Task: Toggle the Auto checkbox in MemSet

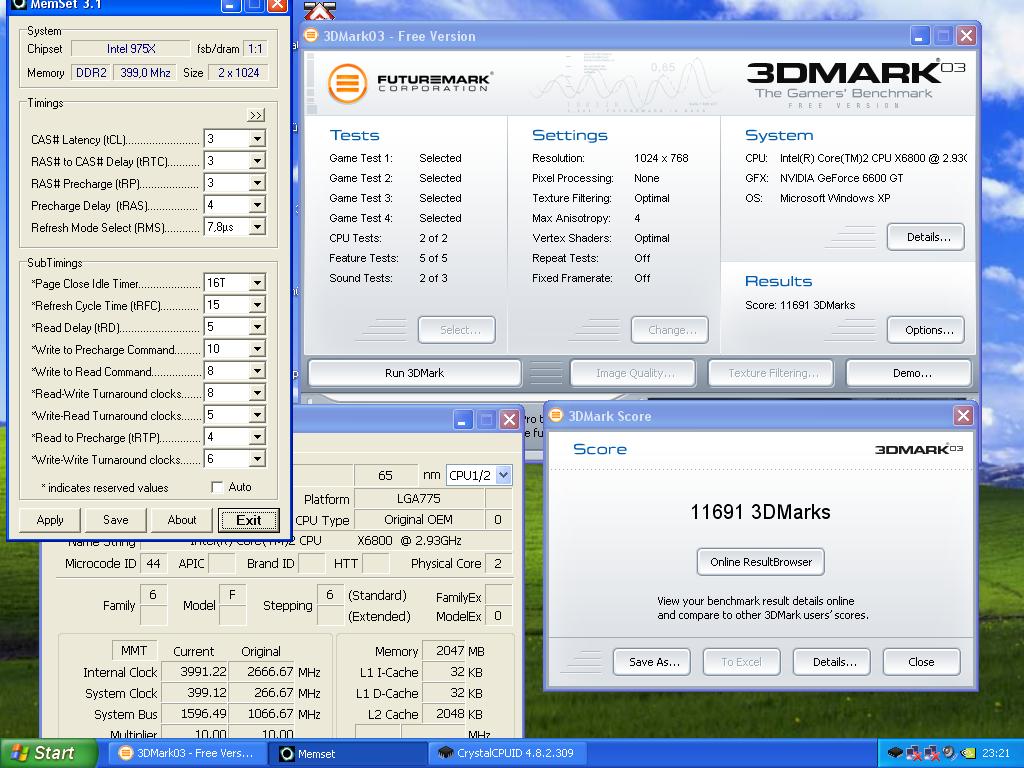Action: [217, 487]
